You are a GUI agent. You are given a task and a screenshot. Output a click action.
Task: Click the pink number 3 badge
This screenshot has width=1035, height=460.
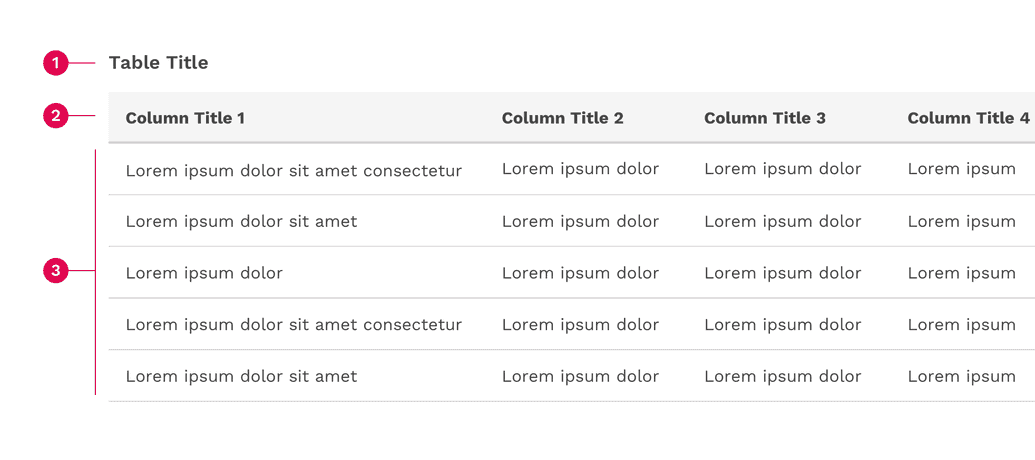pos(55,270)
